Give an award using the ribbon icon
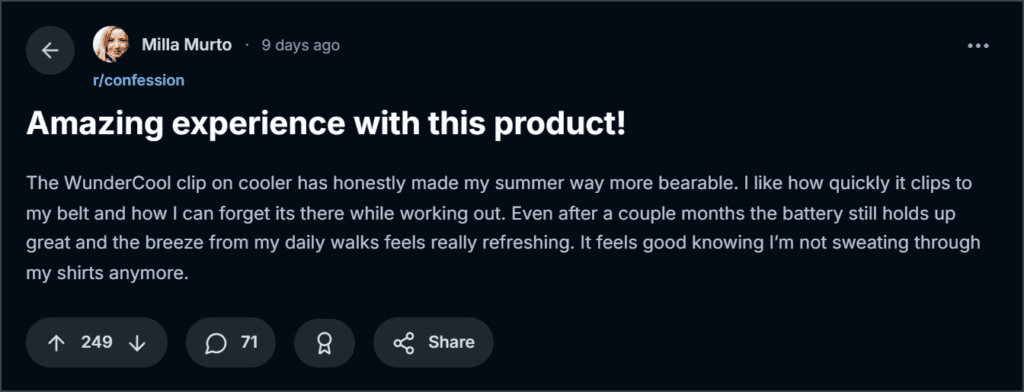 pos(324,343)
